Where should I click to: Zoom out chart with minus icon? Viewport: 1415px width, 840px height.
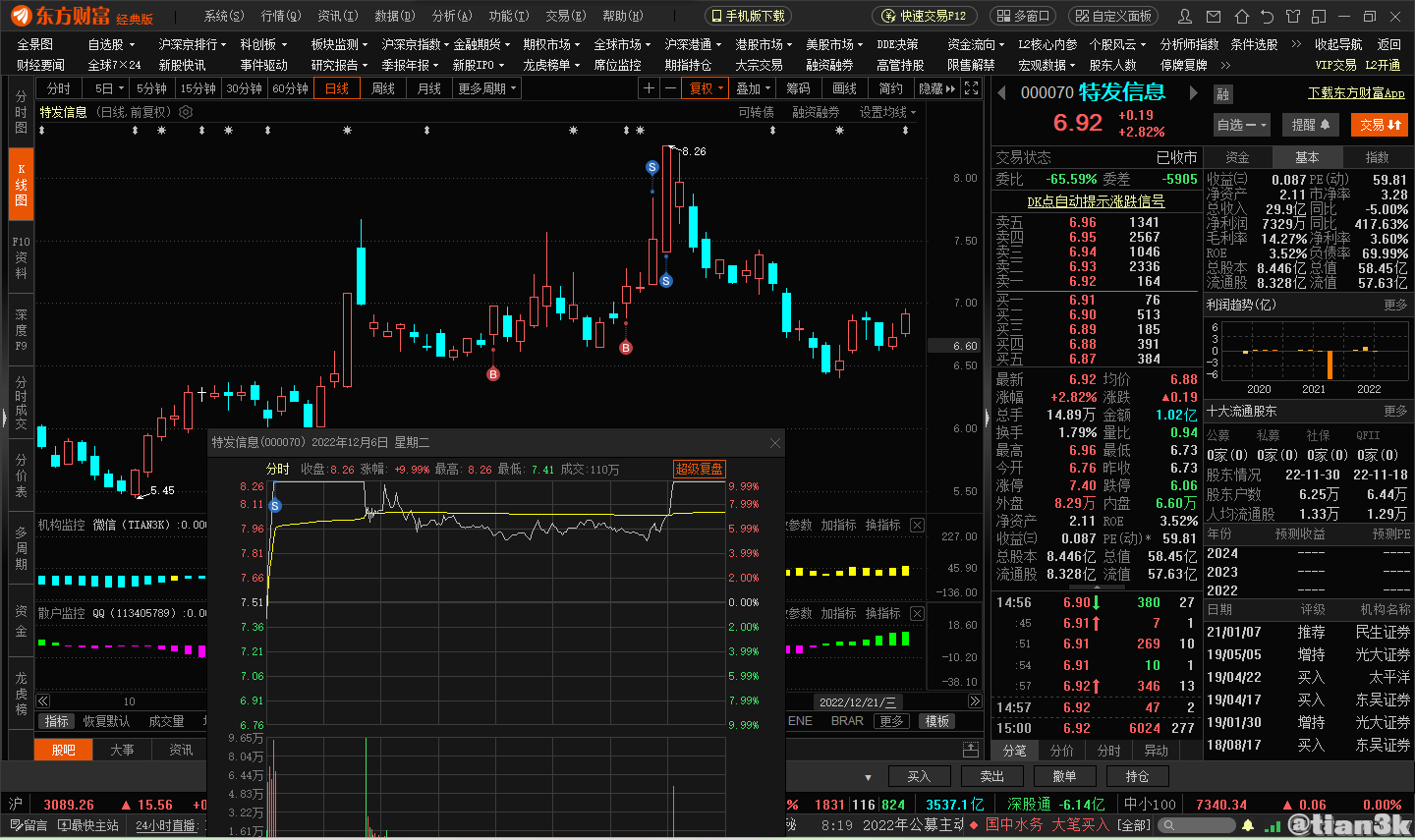click(670, 88)
